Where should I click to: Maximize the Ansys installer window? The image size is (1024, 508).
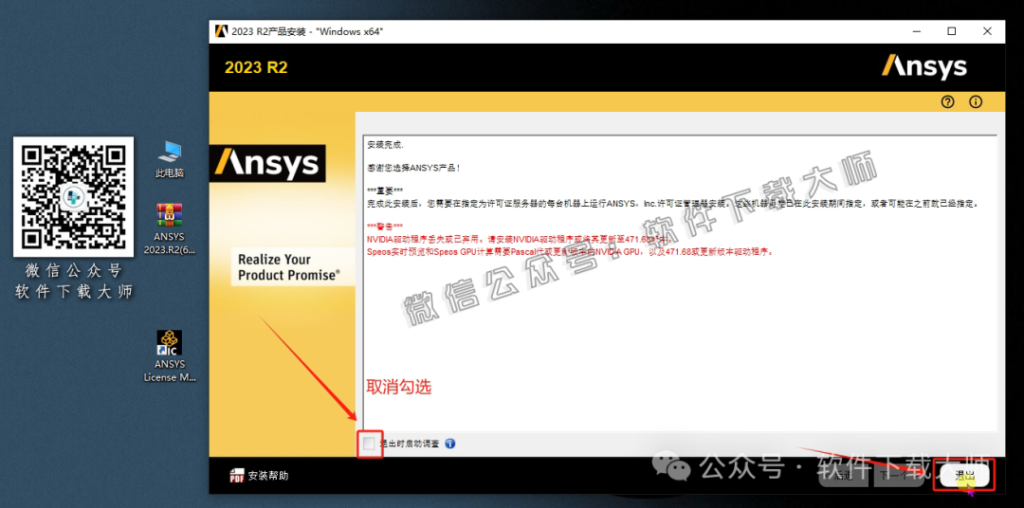[952, 31]
